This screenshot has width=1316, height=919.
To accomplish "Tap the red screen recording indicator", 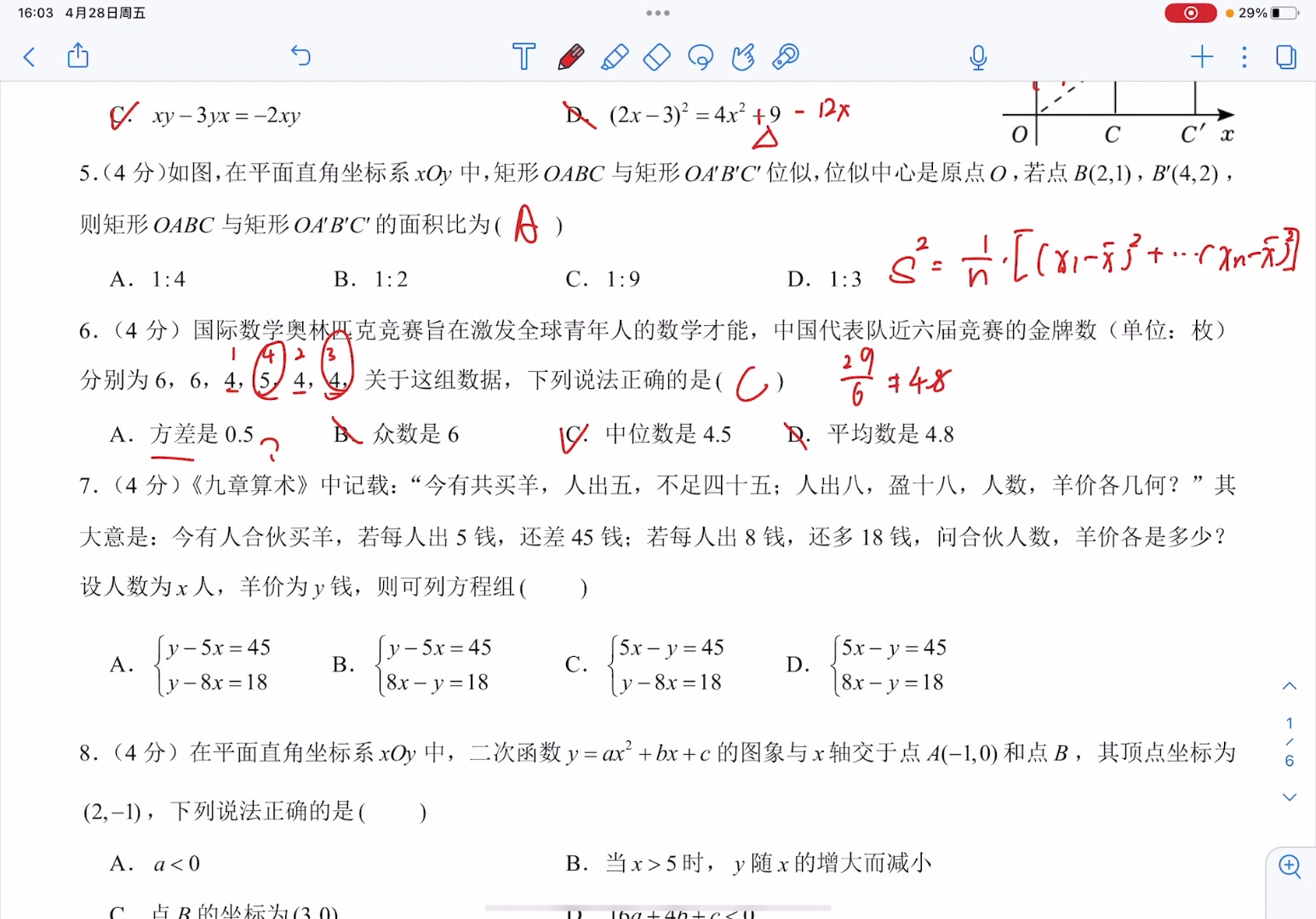I will pyautogui.click(x=1190, y=13).
